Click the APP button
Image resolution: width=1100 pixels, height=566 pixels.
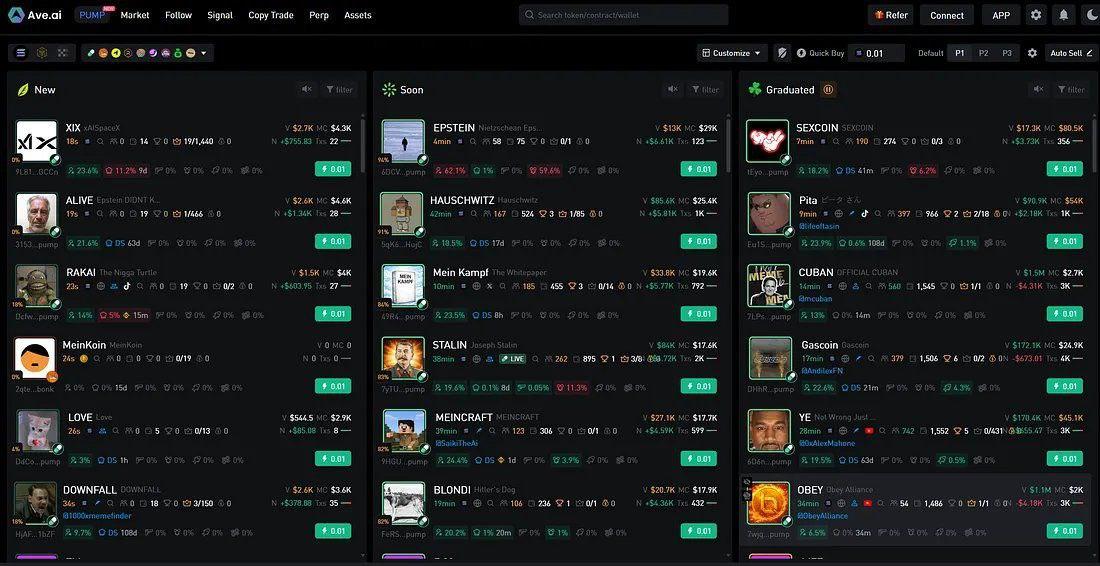(x=1001, y=15)
